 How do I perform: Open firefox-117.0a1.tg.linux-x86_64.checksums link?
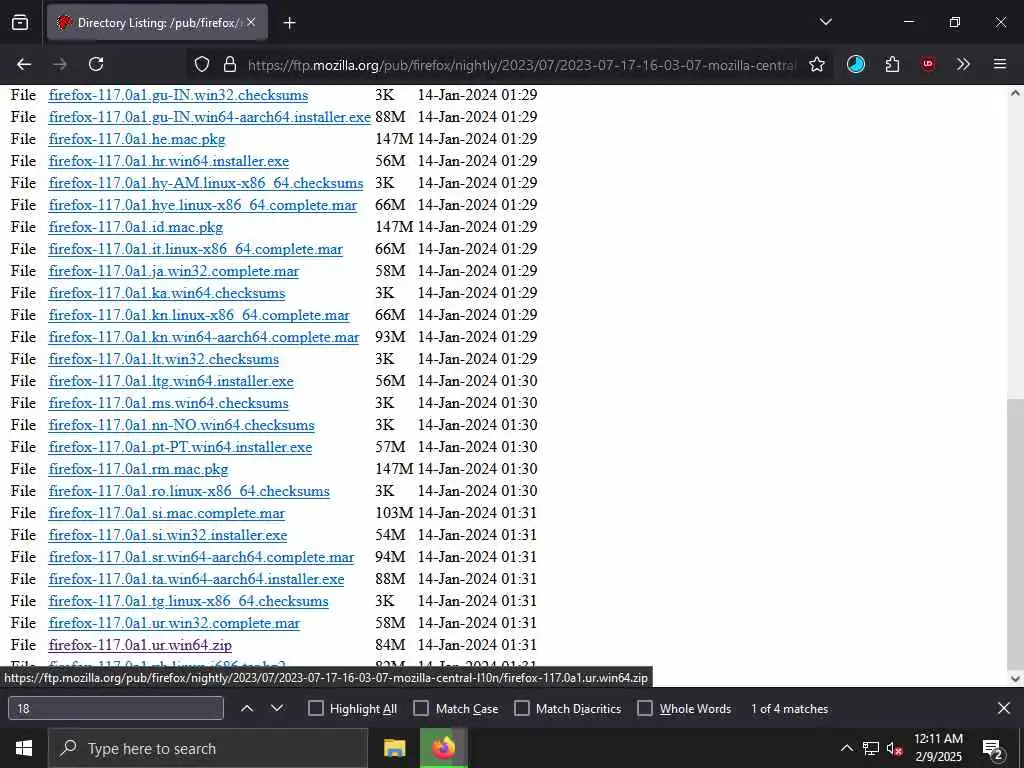(x=188, y=601)
